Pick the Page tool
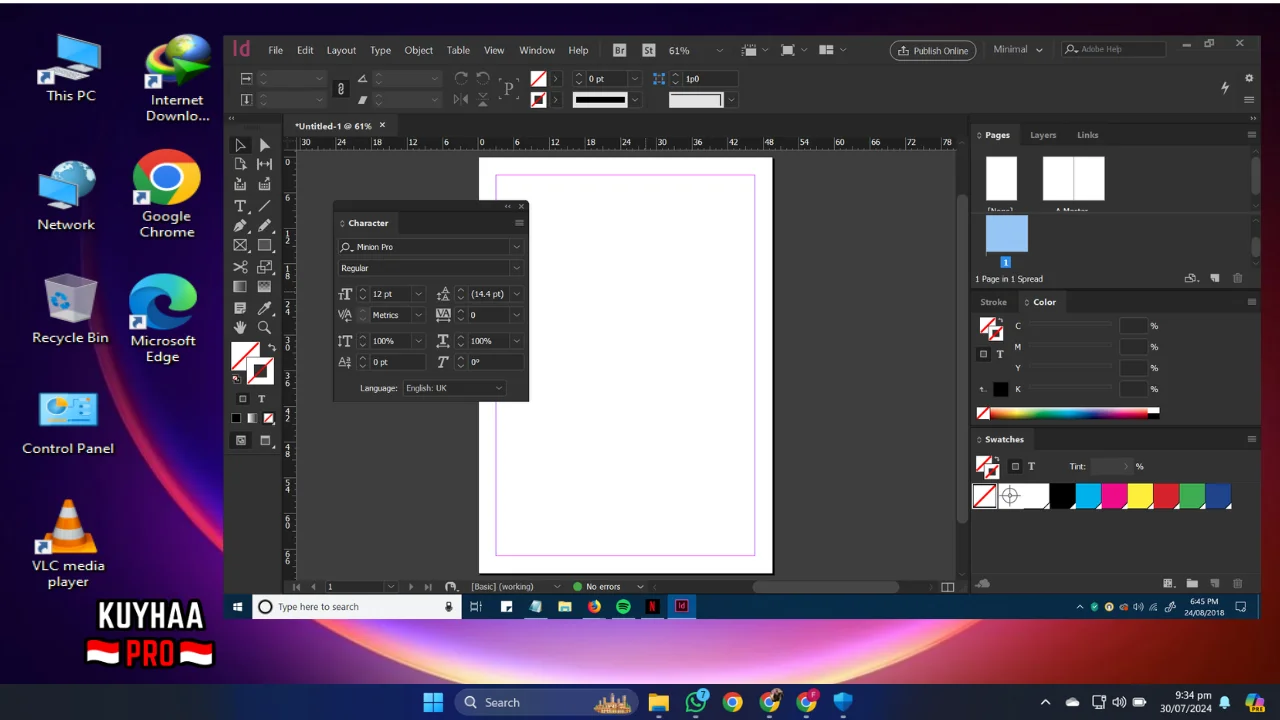The width and height of the screenshot is (1280, 720). point(240,164)
